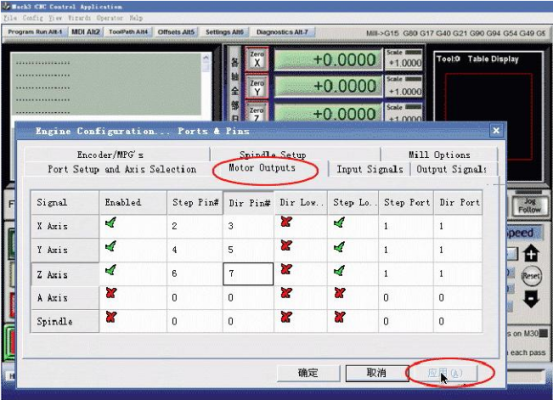Select X Axis Step Pin cell
The image size is (554, 401).
[x=195, y=226]
